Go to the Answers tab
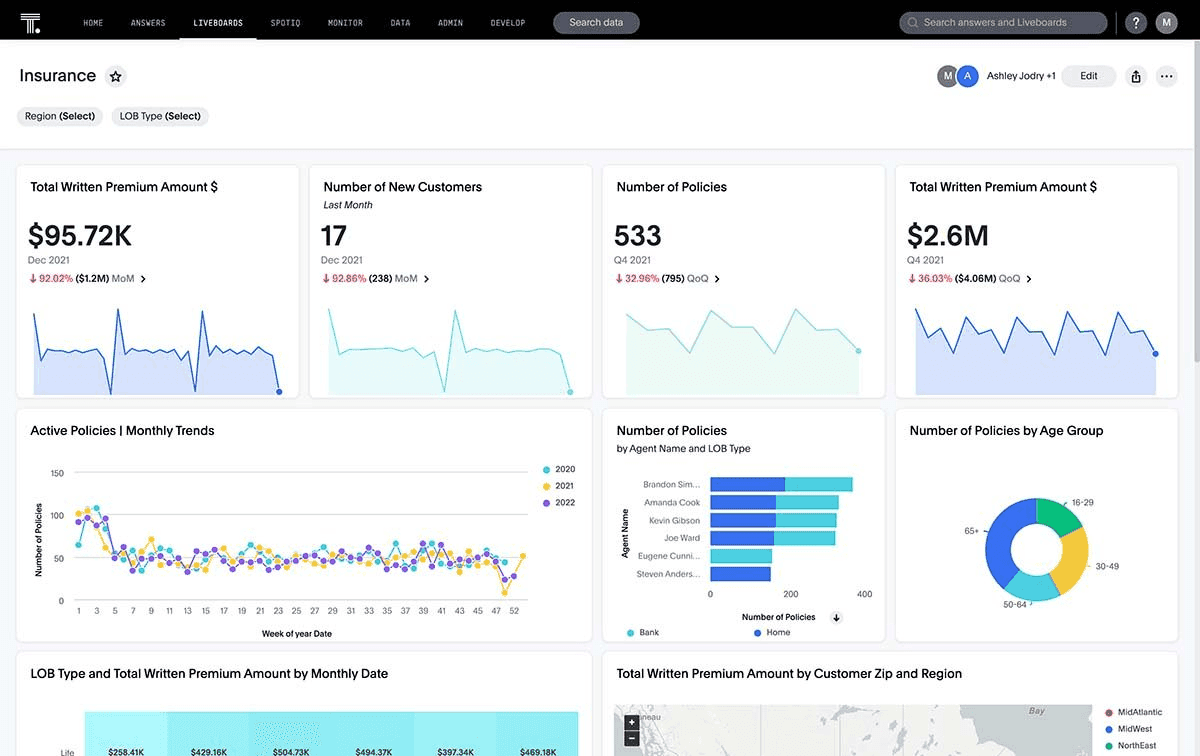Image resolution: width=1200 pixels, height=756 pixels. coord(148,22)
